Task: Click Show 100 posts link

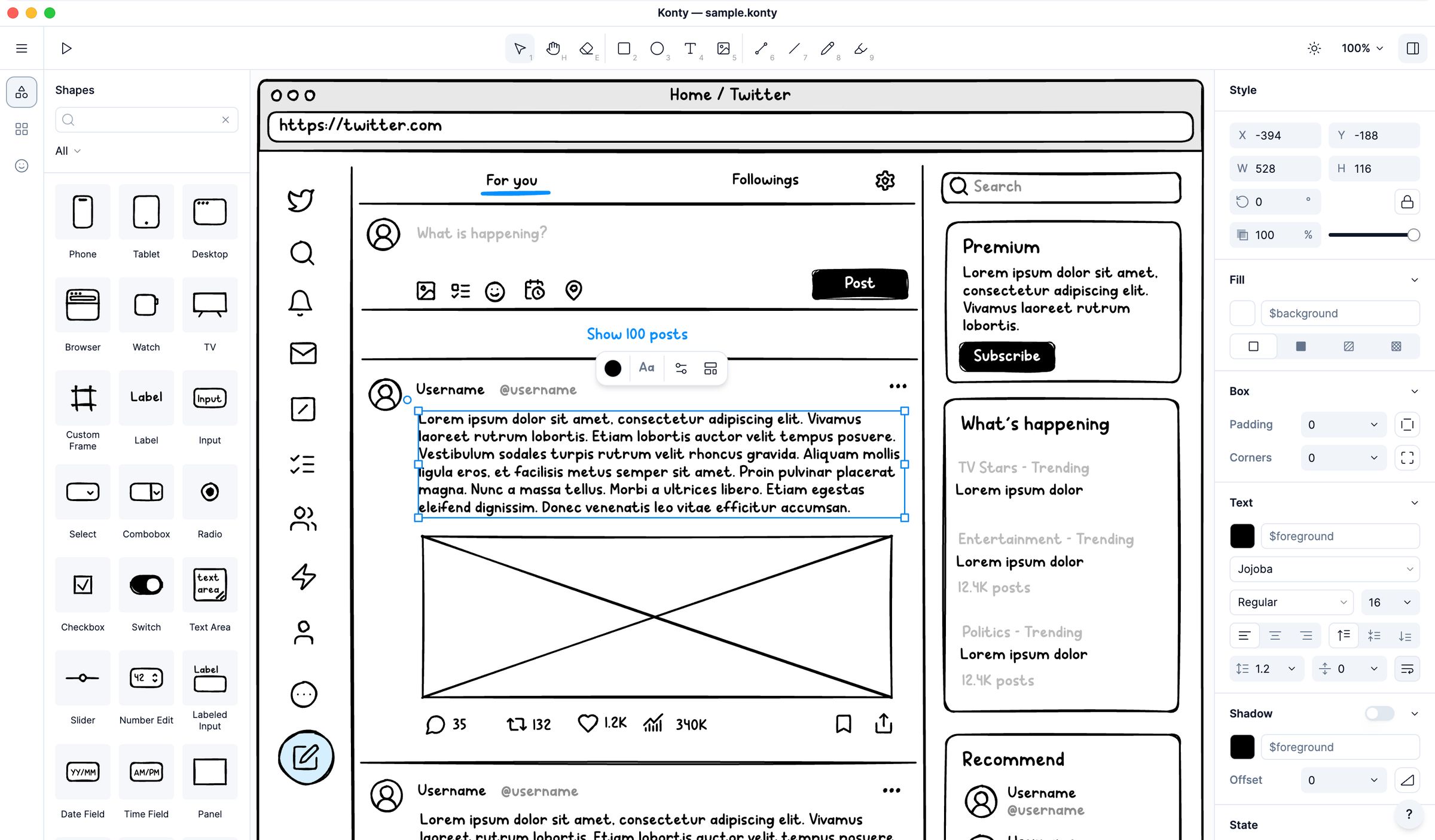Action: [x=637, y=334]
